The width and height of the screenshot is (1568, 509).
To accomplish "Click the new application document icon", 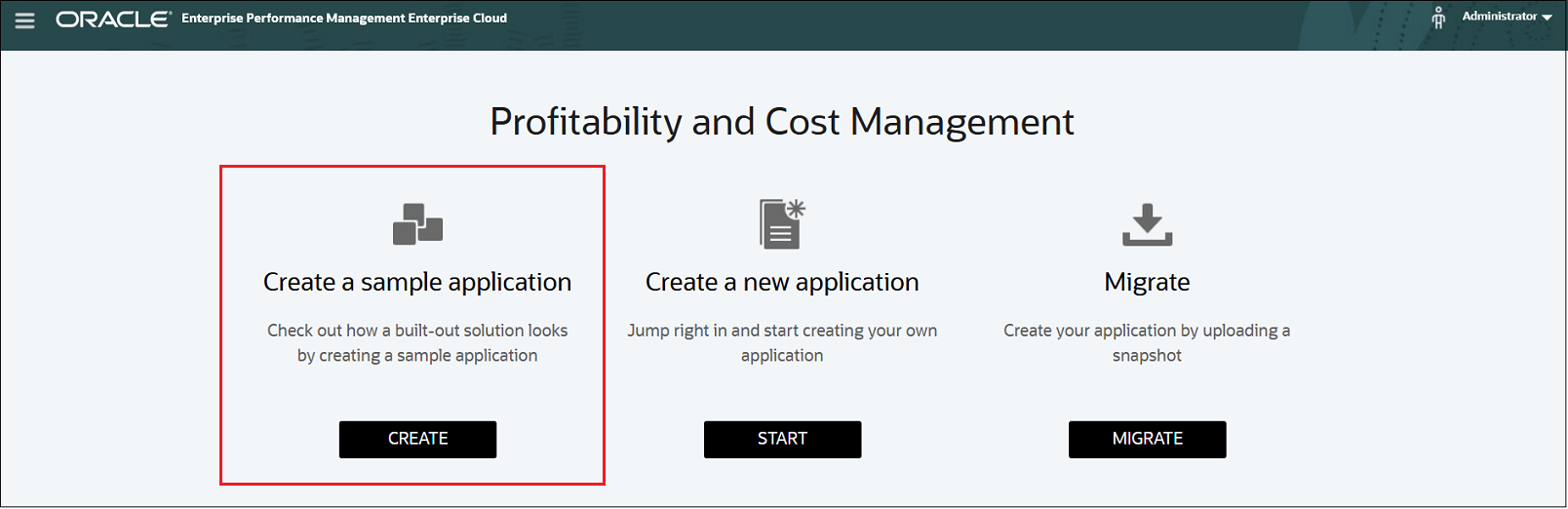I will [782, 223].
